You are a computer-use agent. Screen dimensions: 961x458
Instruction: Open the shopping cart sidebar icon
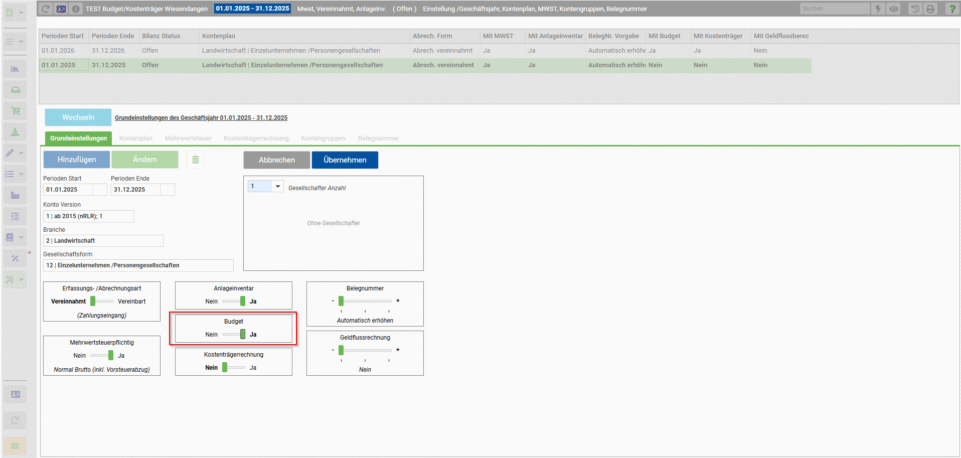[15, 111]
